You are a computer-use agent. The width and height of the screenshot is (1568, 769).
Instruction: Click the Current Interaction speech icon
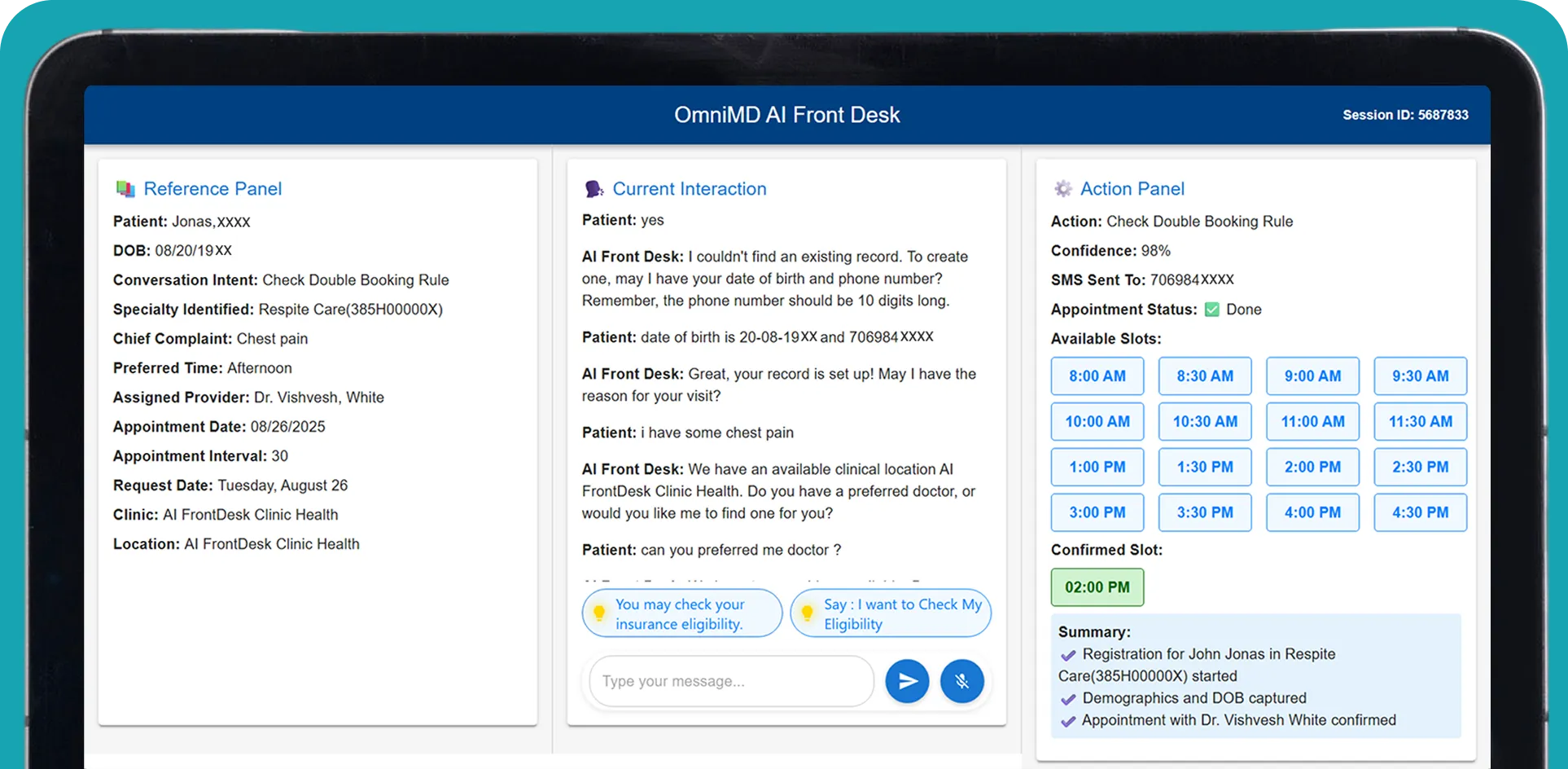(593, 188)
